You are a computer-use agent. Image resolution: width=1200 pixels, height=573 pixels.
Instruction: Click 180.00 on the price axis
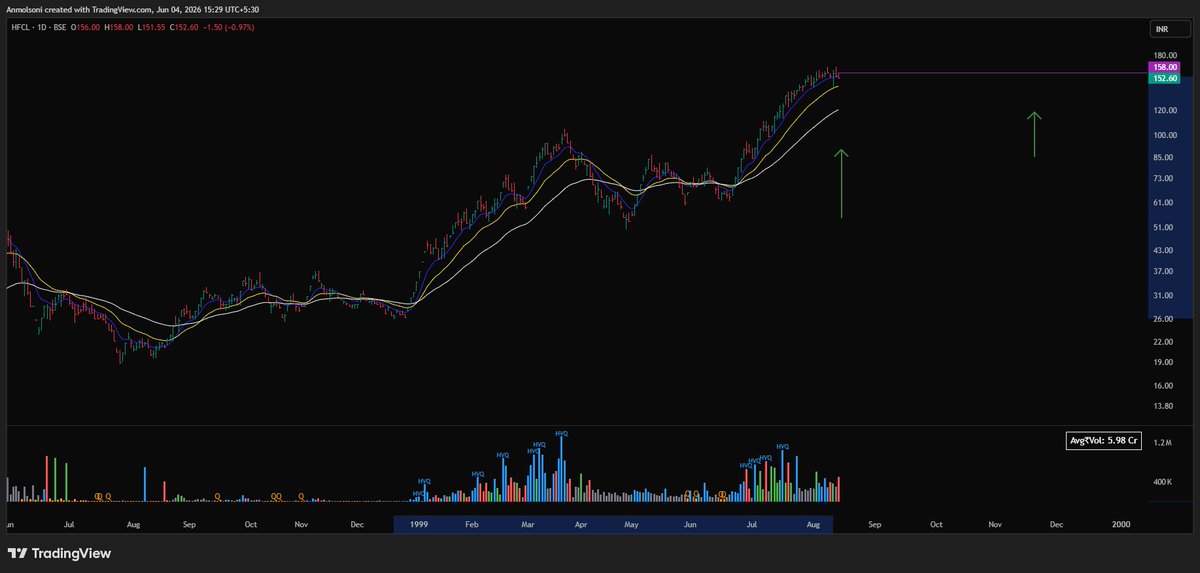[x=1165, y=56]
